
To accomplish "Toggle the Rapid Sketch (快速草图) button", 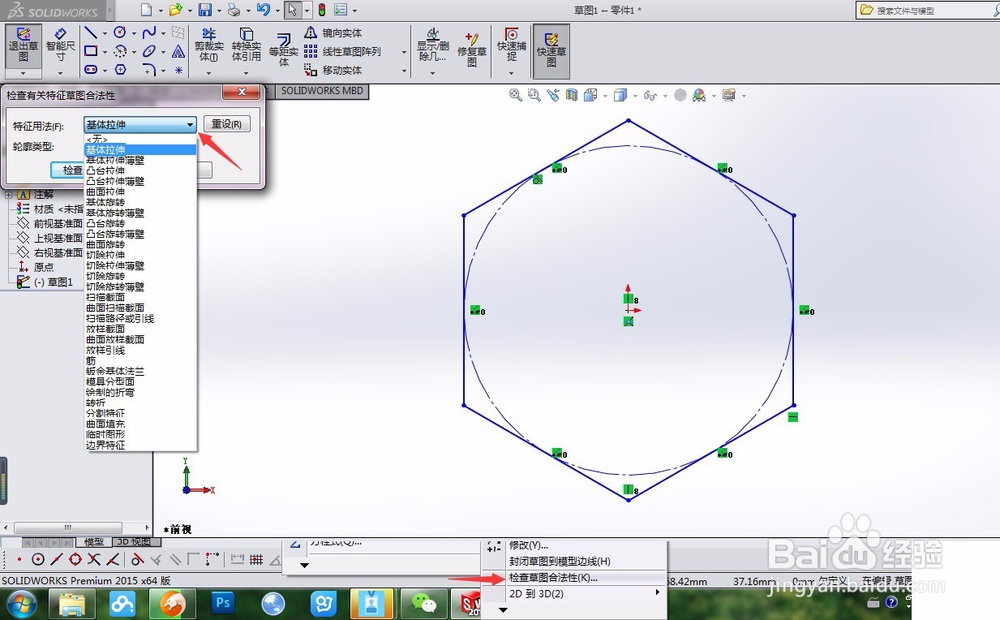I will pyautogui.click(x=551, y=50).
